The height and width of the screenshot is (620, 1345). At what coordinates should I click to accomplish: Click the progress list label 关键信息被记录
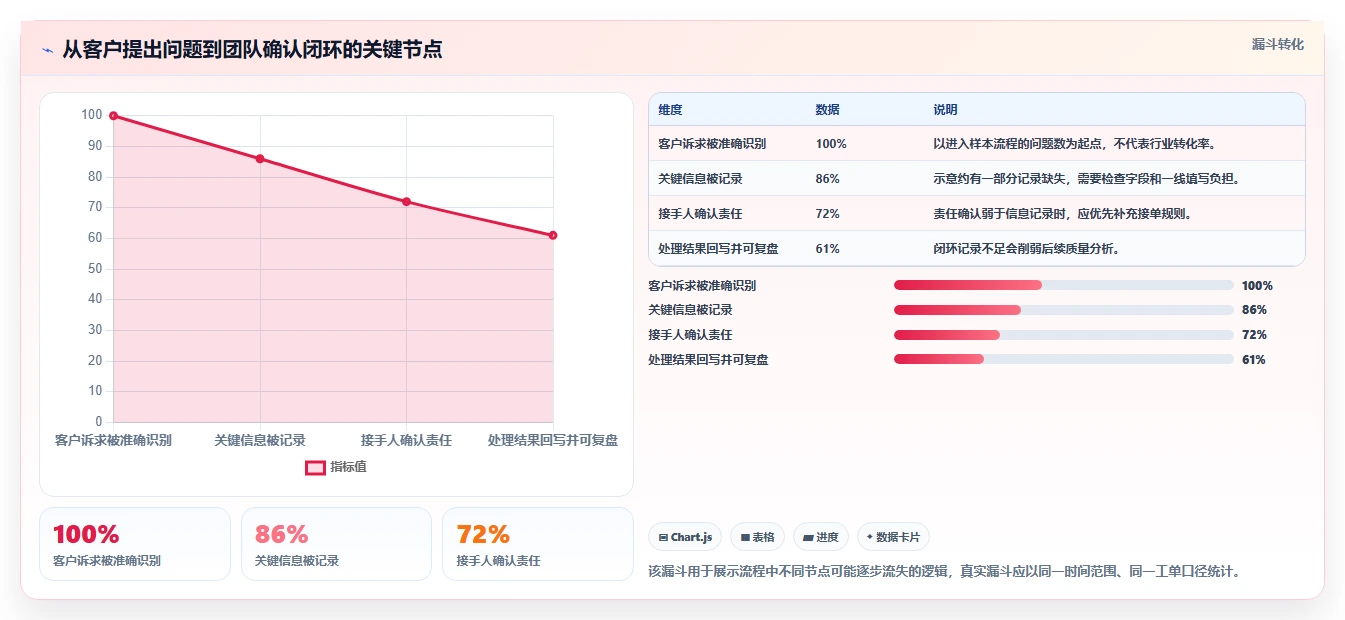tap(690, 310)
